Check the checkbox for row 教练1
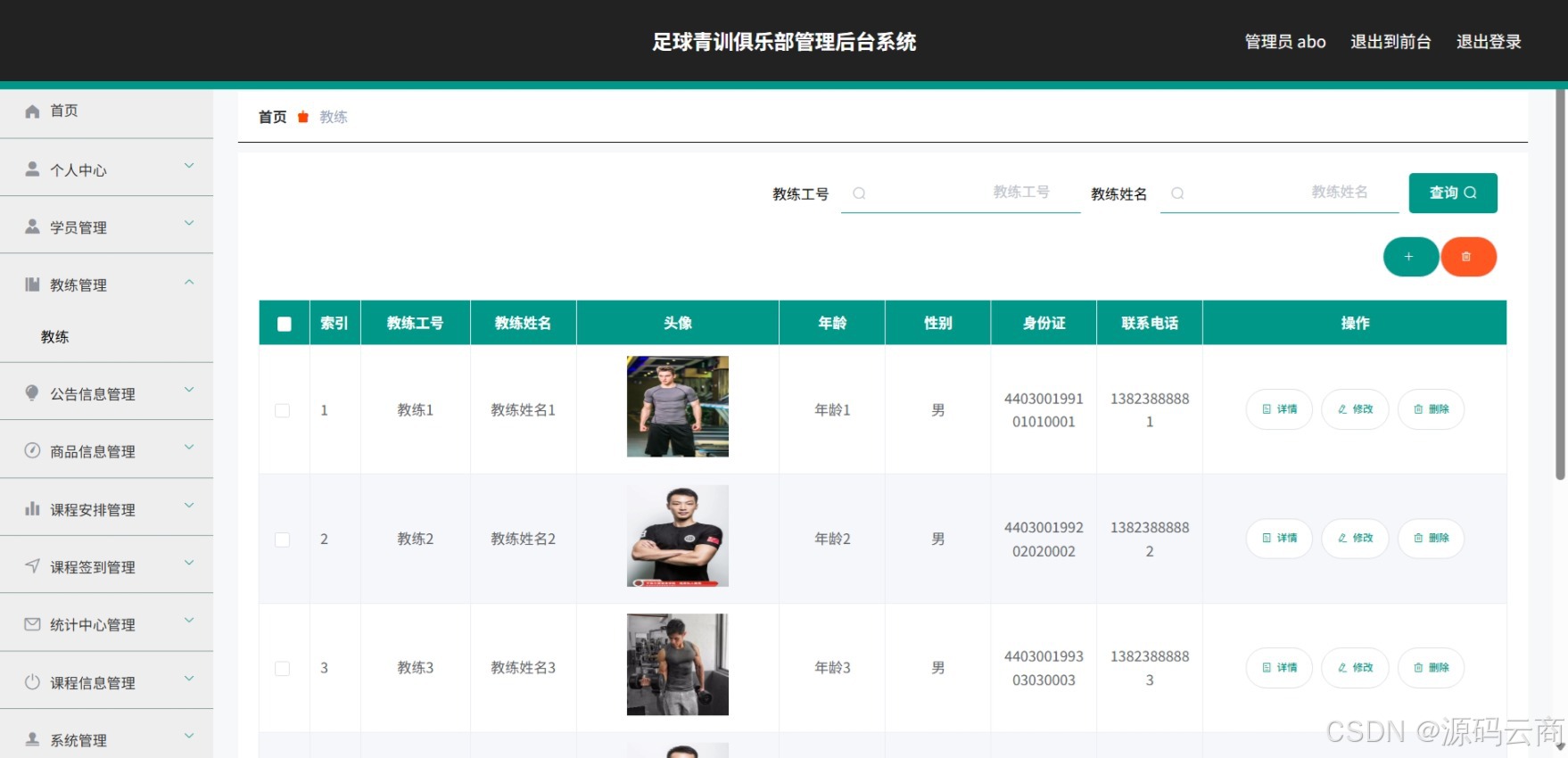 [282, 410]
